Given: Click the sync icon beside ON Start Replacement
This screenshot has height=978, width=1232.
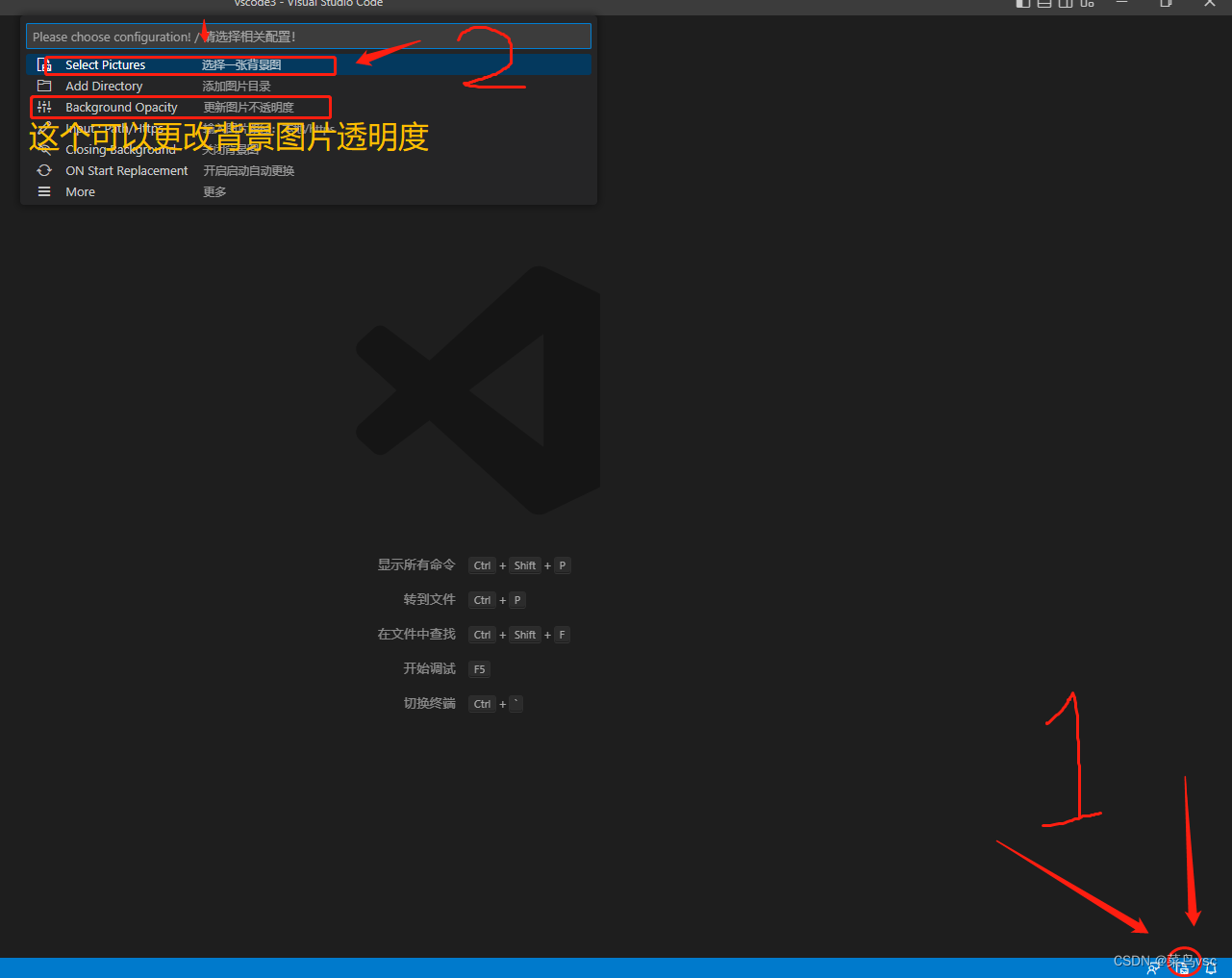Looking at the screenshot, I should click(44, 170).
